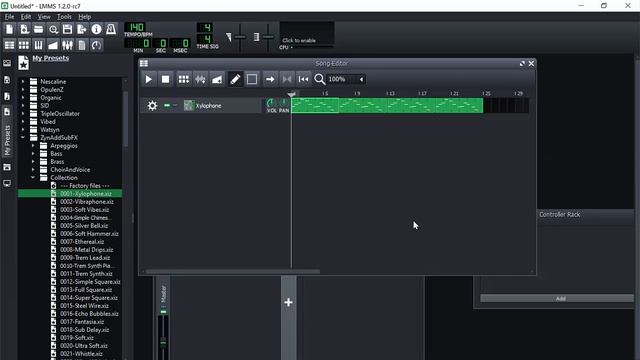This screenshot has width=640, height=360.
Task: Expand the TripleOscillator folder
Action: 23,113
